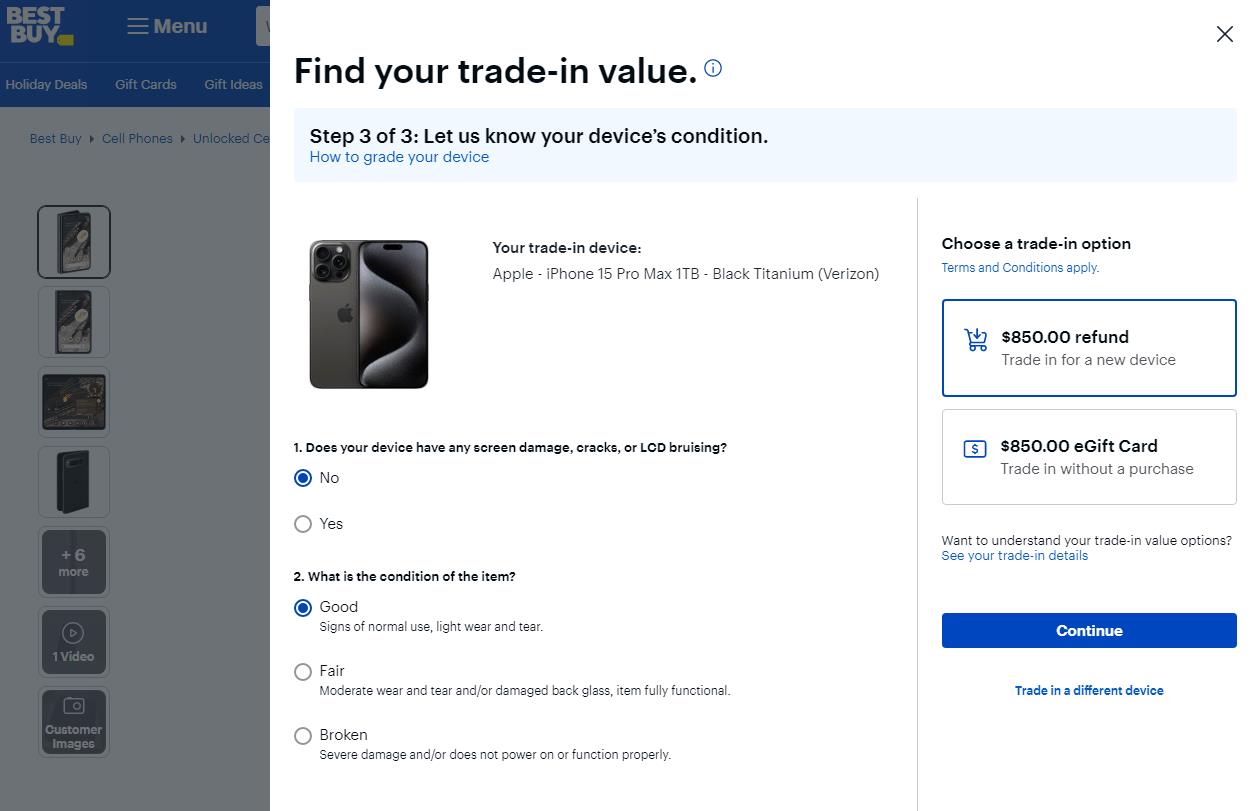Image resolution: width=1254 pixels, height=811 pixels.
Task: Click the Best Buy logo
Action: pos(38,26)
